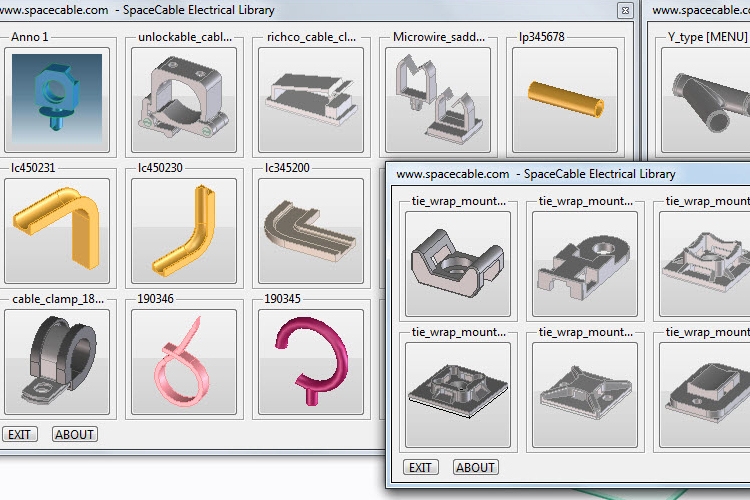Viewport: 750px width, 500px height.
Task: Select the cable_clamp_18... black clamp part
Action: (57, 362)
